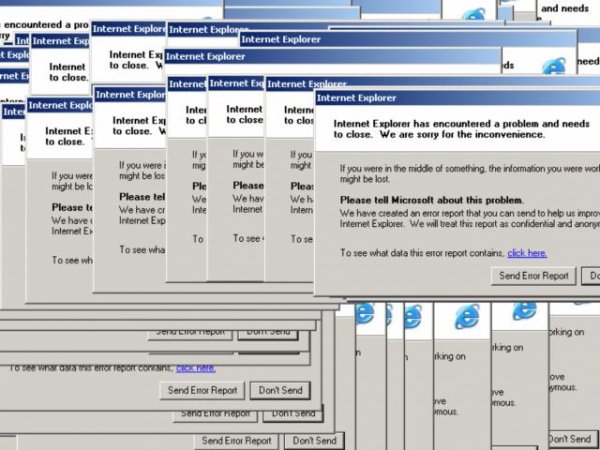Click the IE logo left of 'and needs' text
The image size is (600, 450).
coord(473,14)
